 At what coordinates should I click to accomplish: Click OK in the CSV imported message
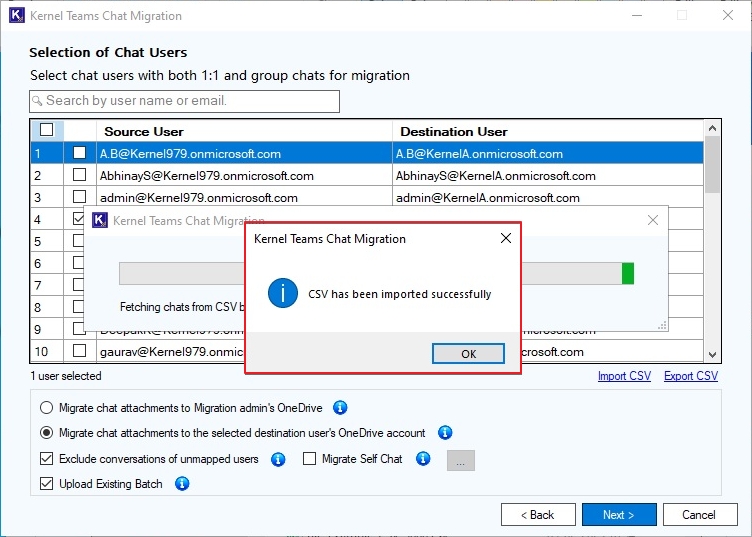click(468, 354)
